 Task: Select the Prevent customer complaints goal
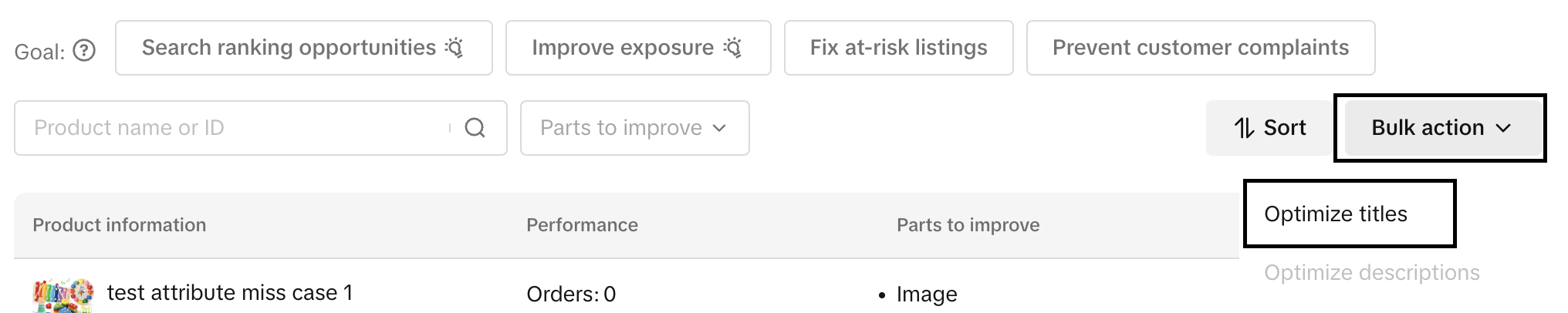click(x=1200, y=48)
